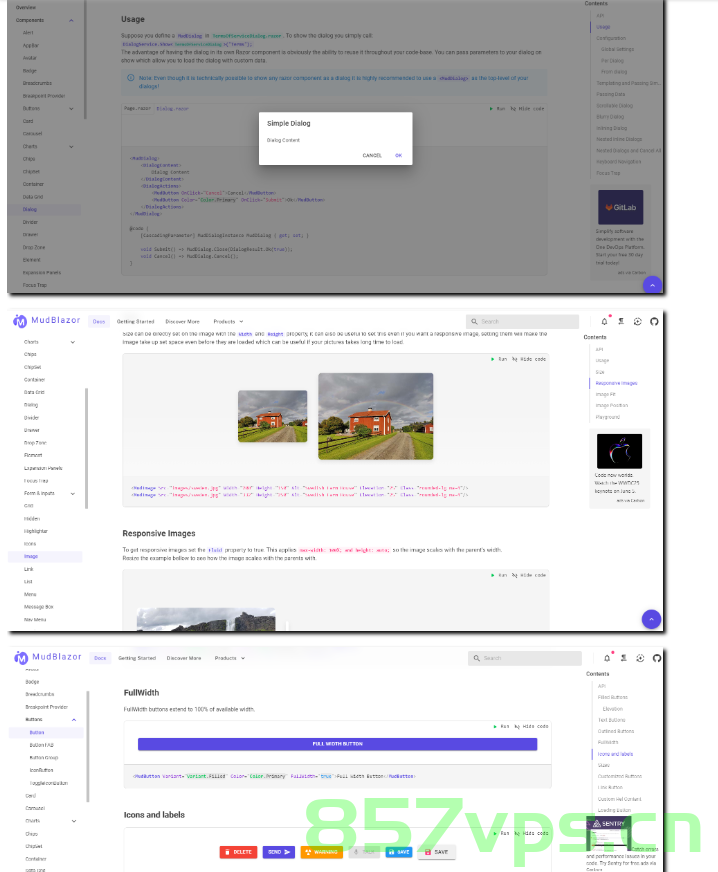The width and height of the screenshot is (718, 872).
Task: Expand the Charts group in the Image page sidebar
Action: pyautogui.click(x=73, y=342)
